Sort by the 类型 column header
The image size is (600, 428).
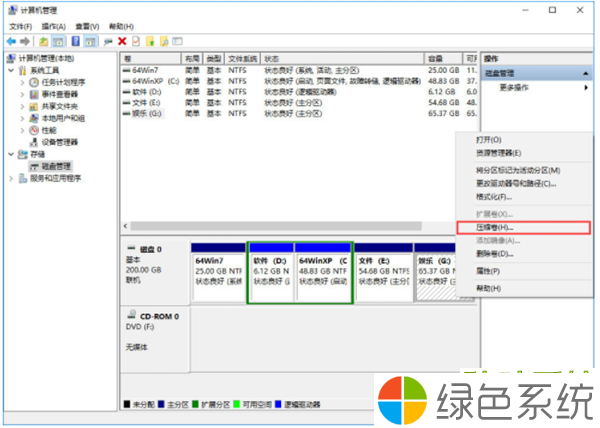coord(214,59)
